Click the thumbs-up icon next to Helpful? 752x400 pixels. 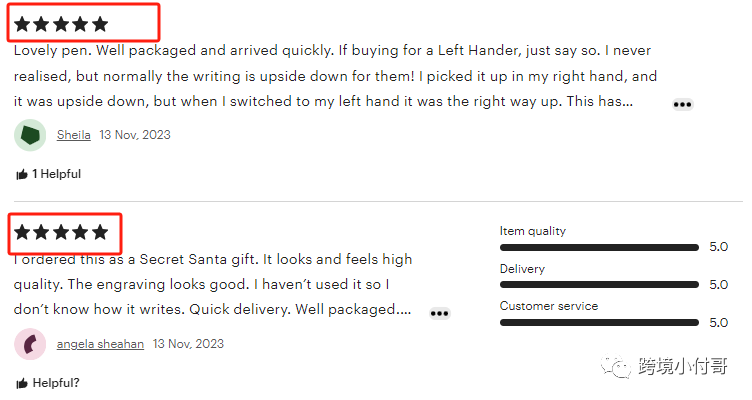(x=22, y=383)
